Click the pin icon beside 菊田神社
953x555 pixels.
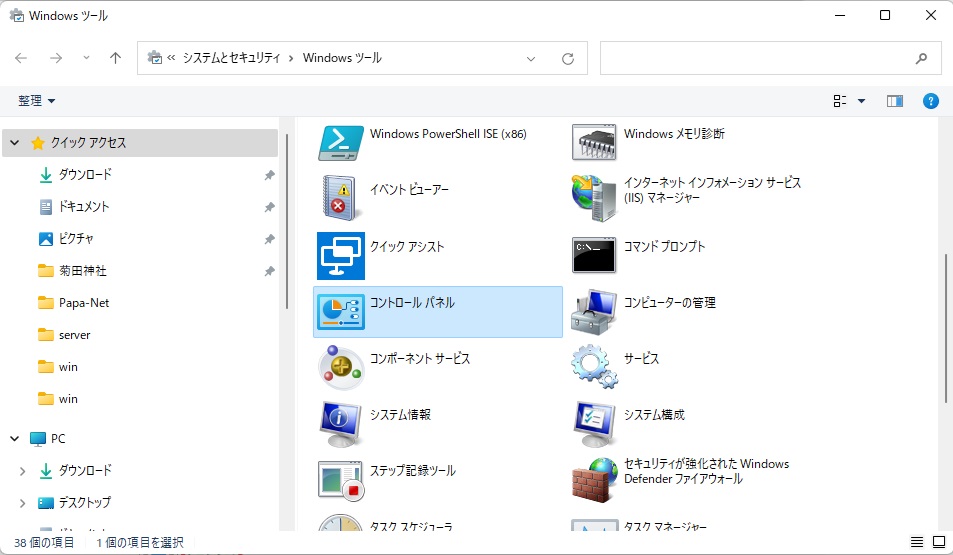(x=269, y=271)
